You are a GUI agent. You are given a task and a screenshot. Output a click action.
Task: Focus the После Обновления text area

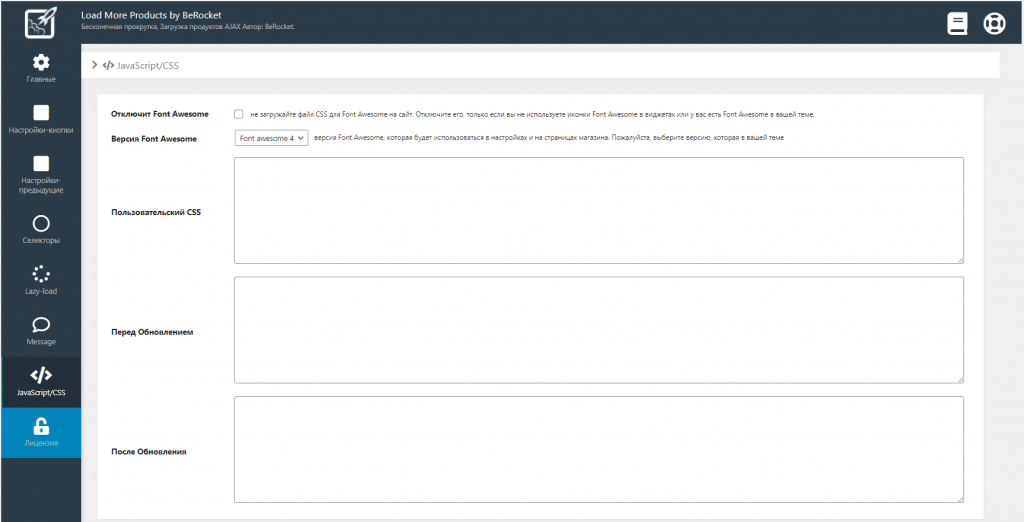[598, 449]
